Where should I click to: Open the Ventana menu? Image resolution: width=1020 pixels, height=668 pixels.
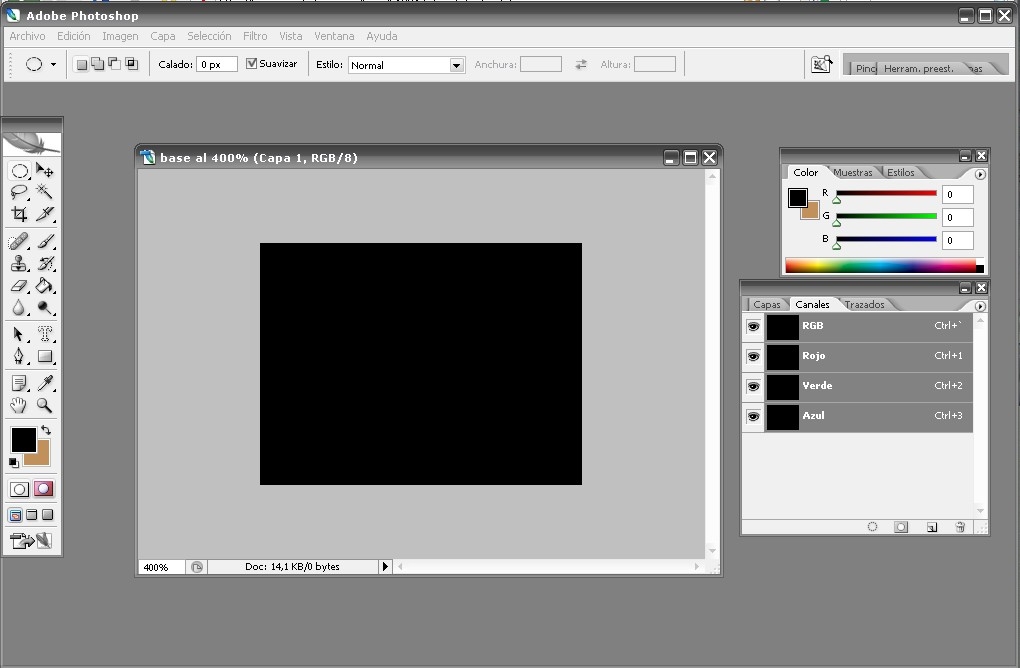(x=334, y=36)
